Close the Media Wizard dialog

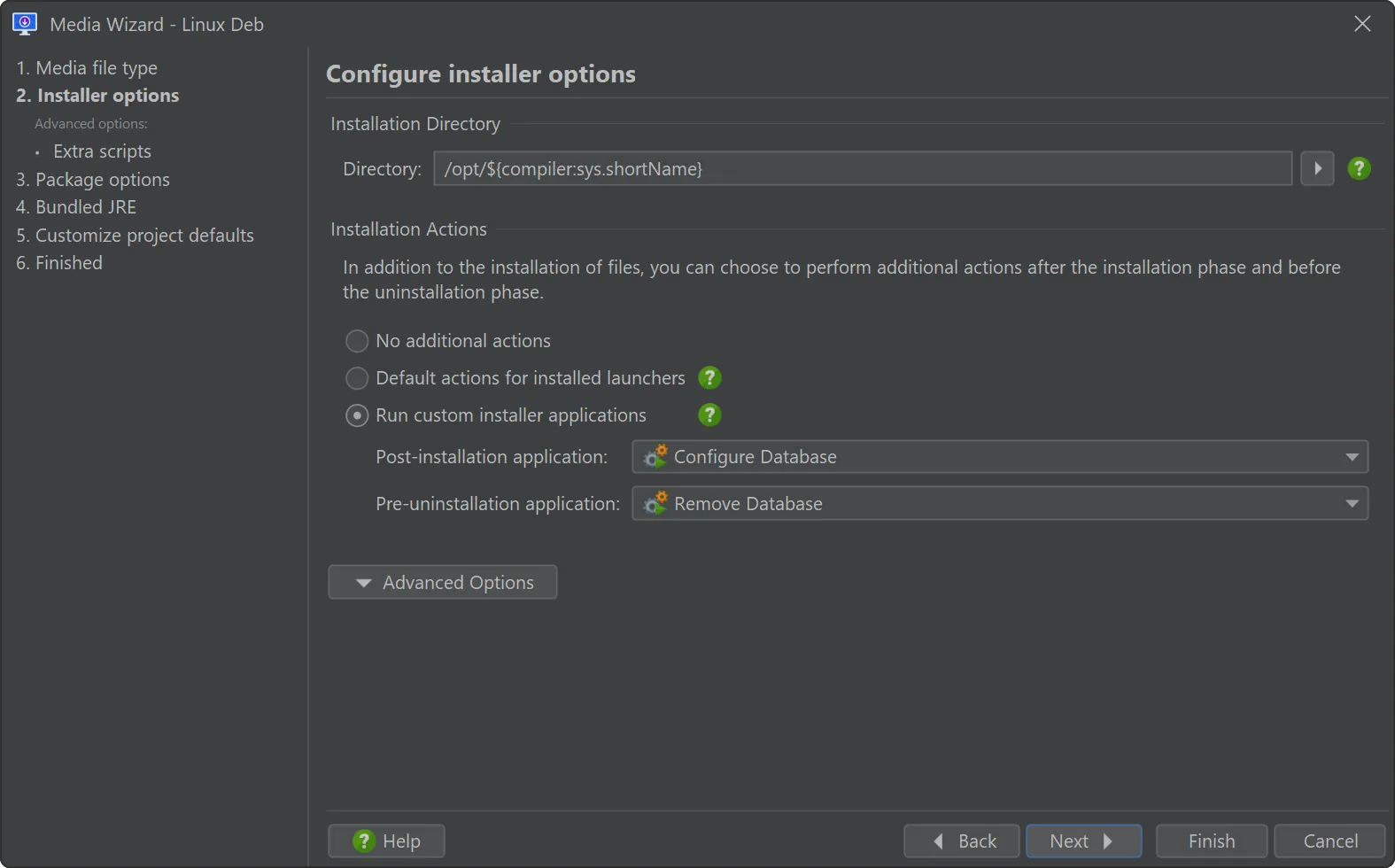[x=1362, y=24]
